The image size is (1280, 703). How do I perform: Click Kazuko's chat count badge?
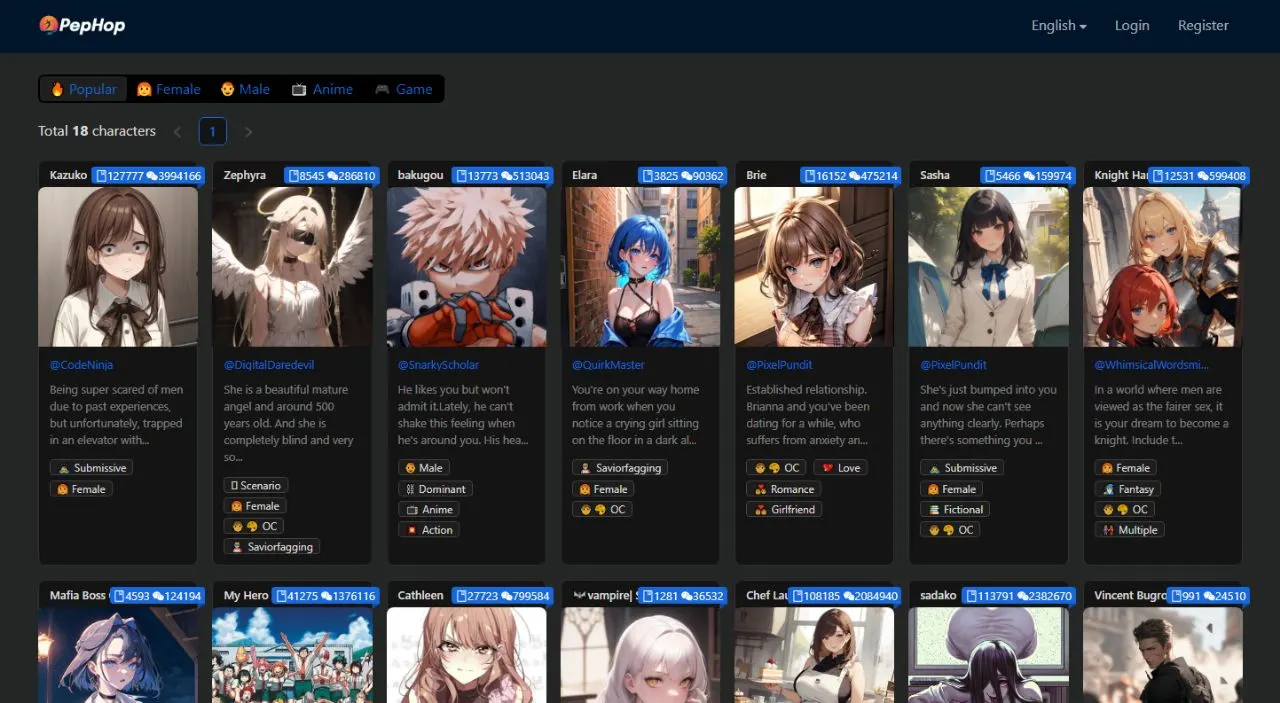175,176
